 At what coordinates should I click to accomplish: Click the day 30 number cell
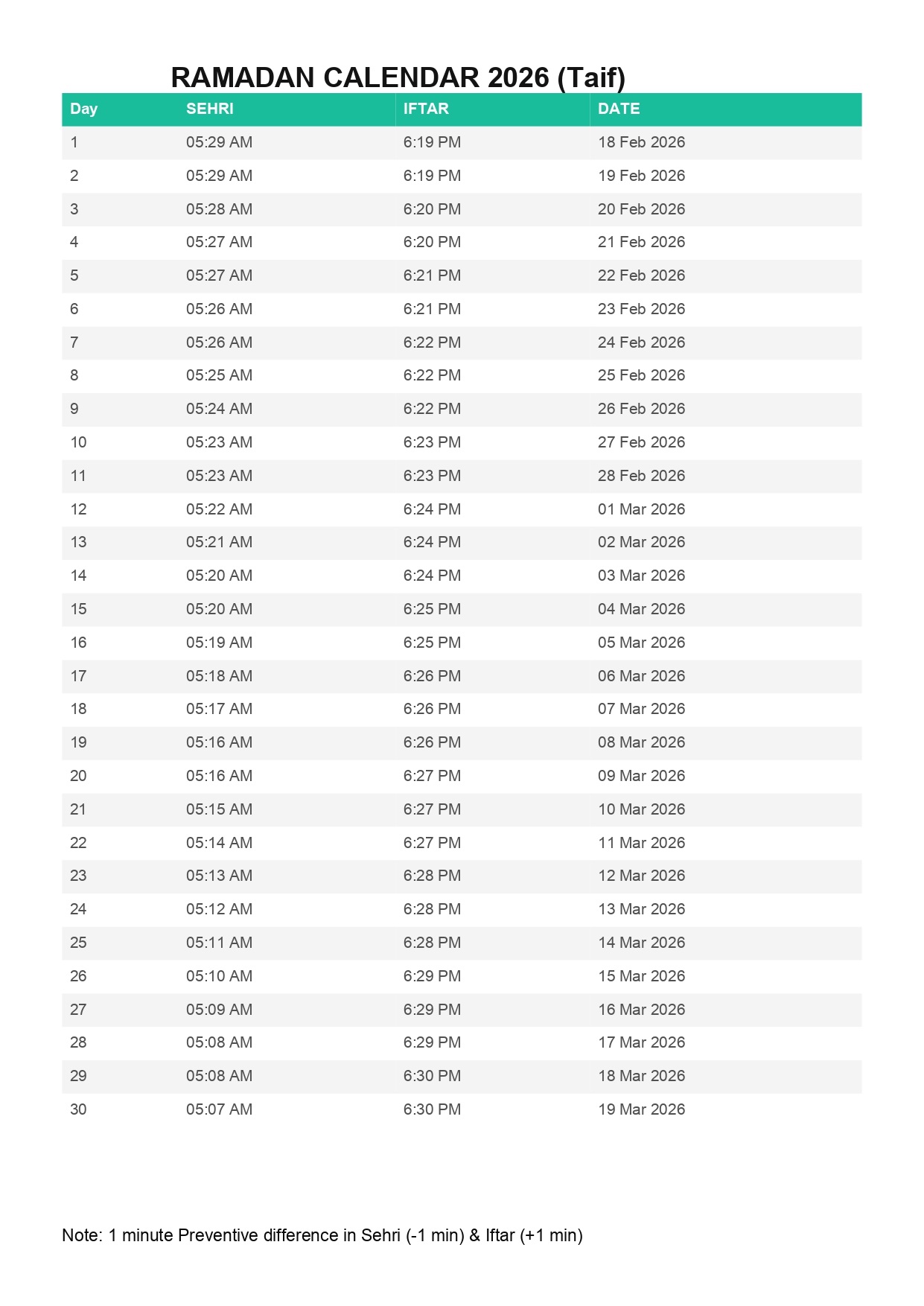pos(78,1109)
